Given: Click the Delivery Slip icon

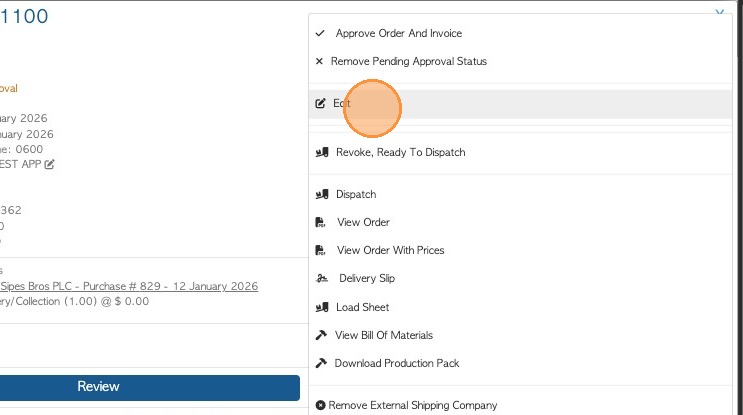Looking at the screenshot, I should click(x=322, y=278).
